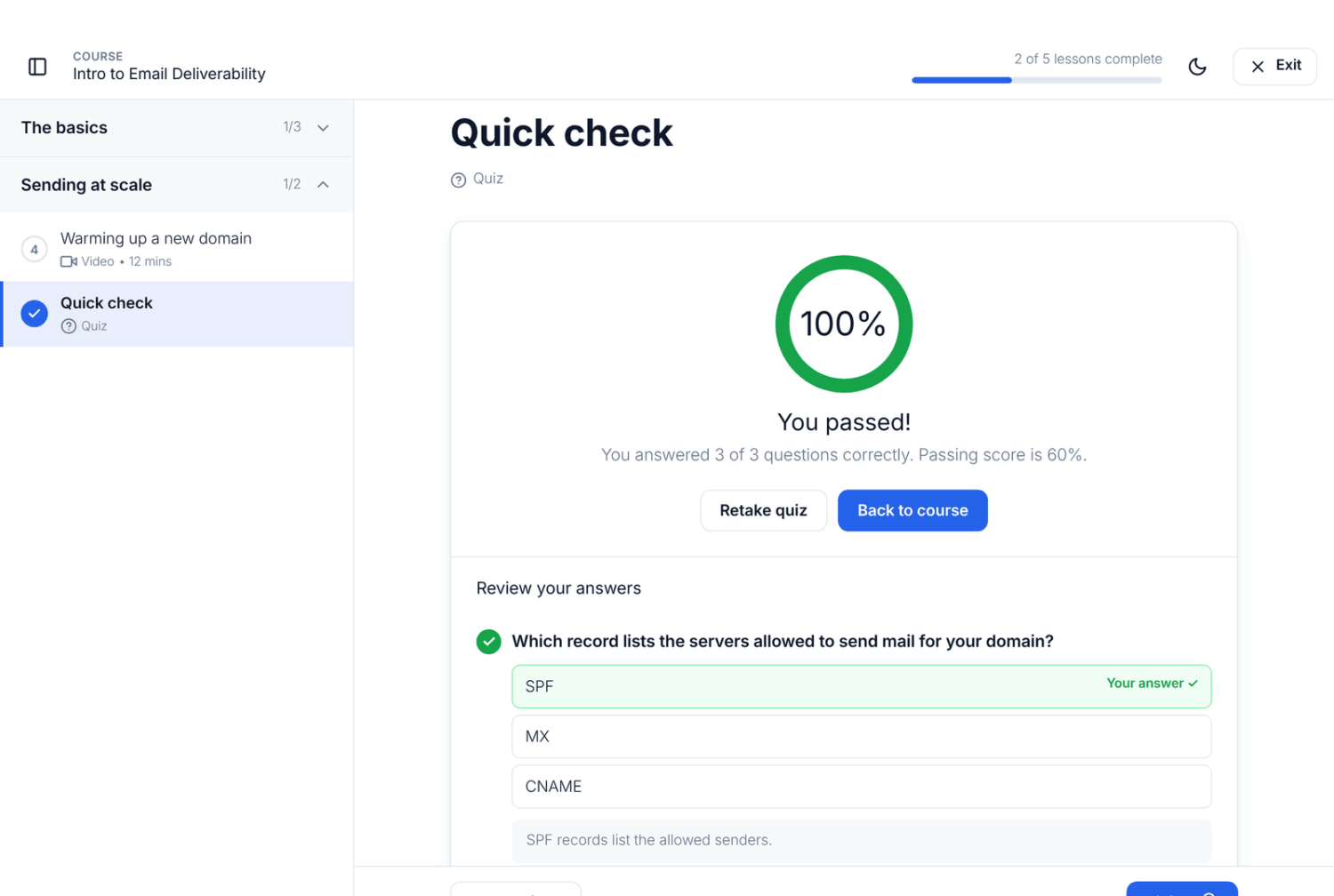Retake the quiz
1334x896 pixels.
763,510
